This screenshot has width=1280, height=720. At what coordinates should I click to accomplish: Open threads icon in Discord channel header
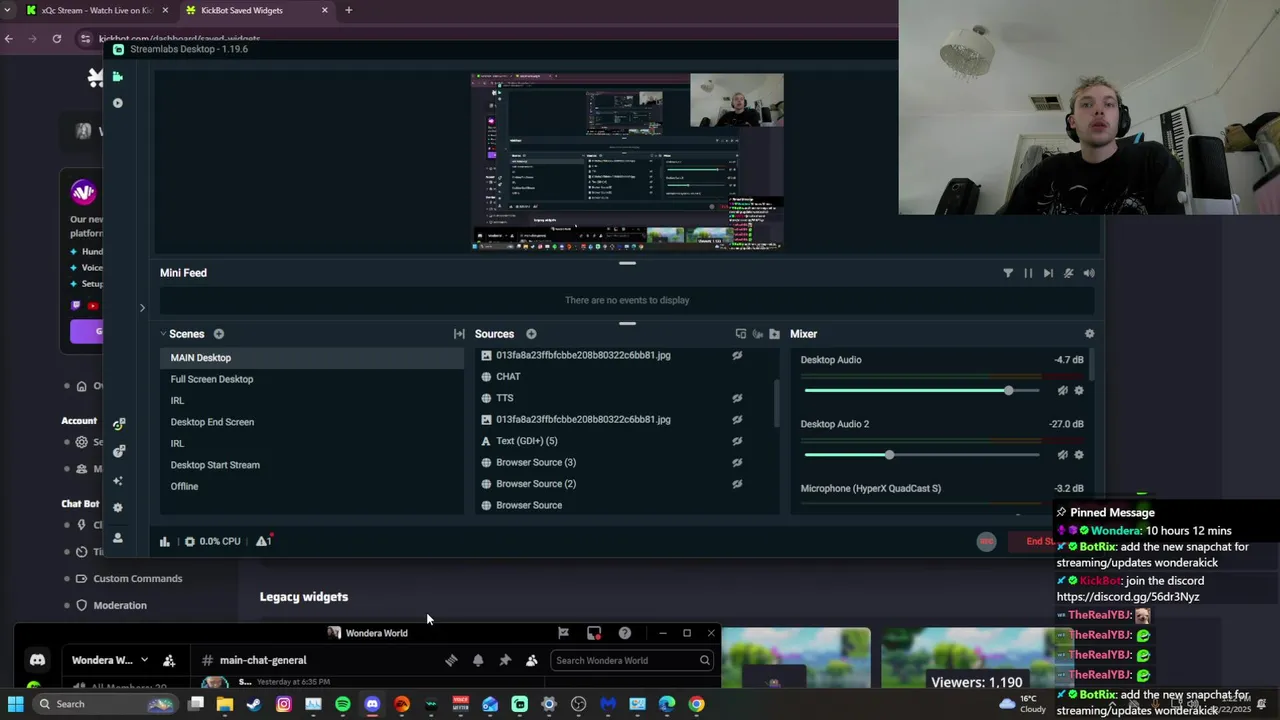point(451,660)
